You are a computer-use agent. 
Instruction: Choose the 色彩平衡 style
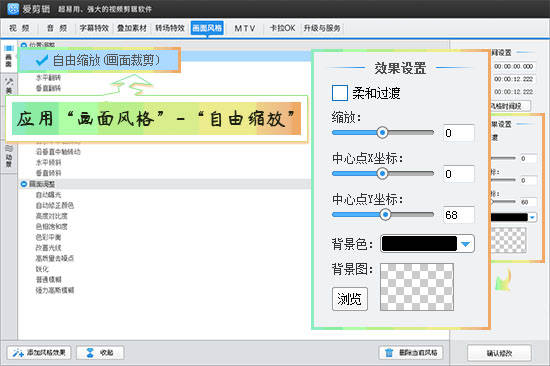tap(48, 237)
